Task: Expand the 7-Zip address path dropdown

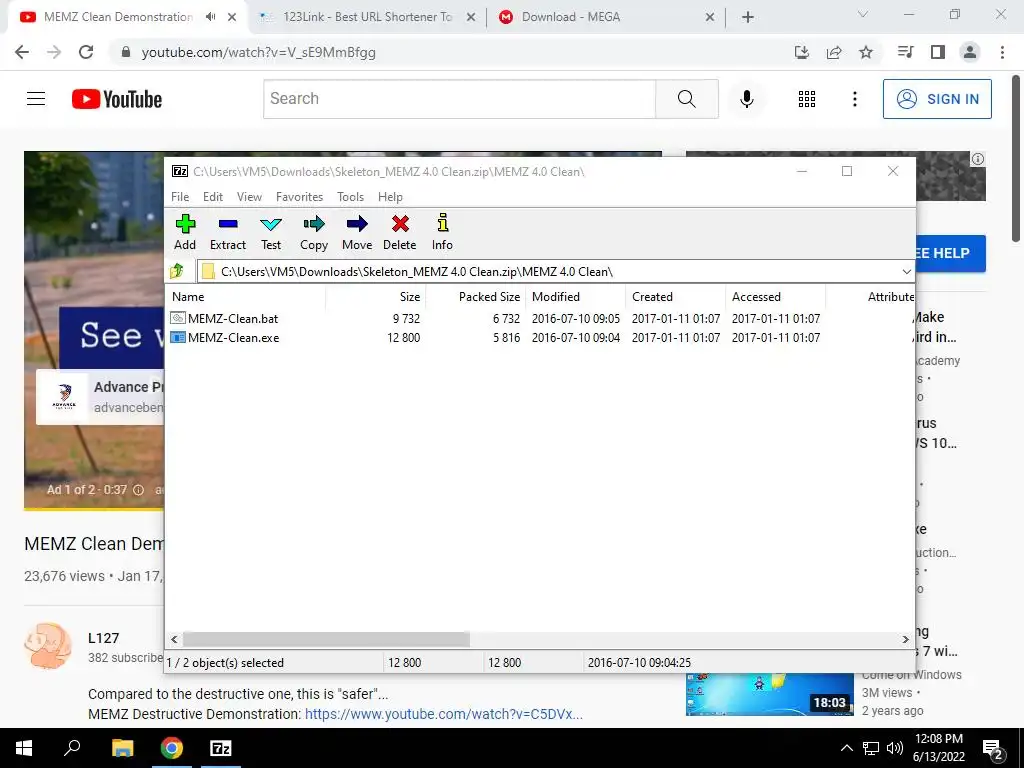Action: pos(906,272)
